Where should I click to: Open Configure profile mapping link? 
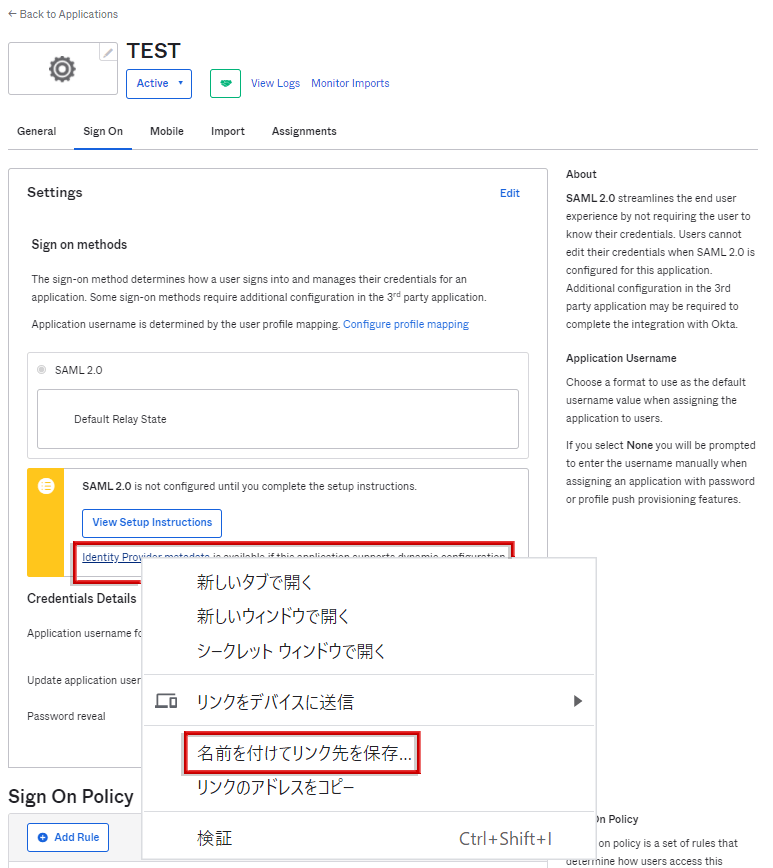coord(406,324)
